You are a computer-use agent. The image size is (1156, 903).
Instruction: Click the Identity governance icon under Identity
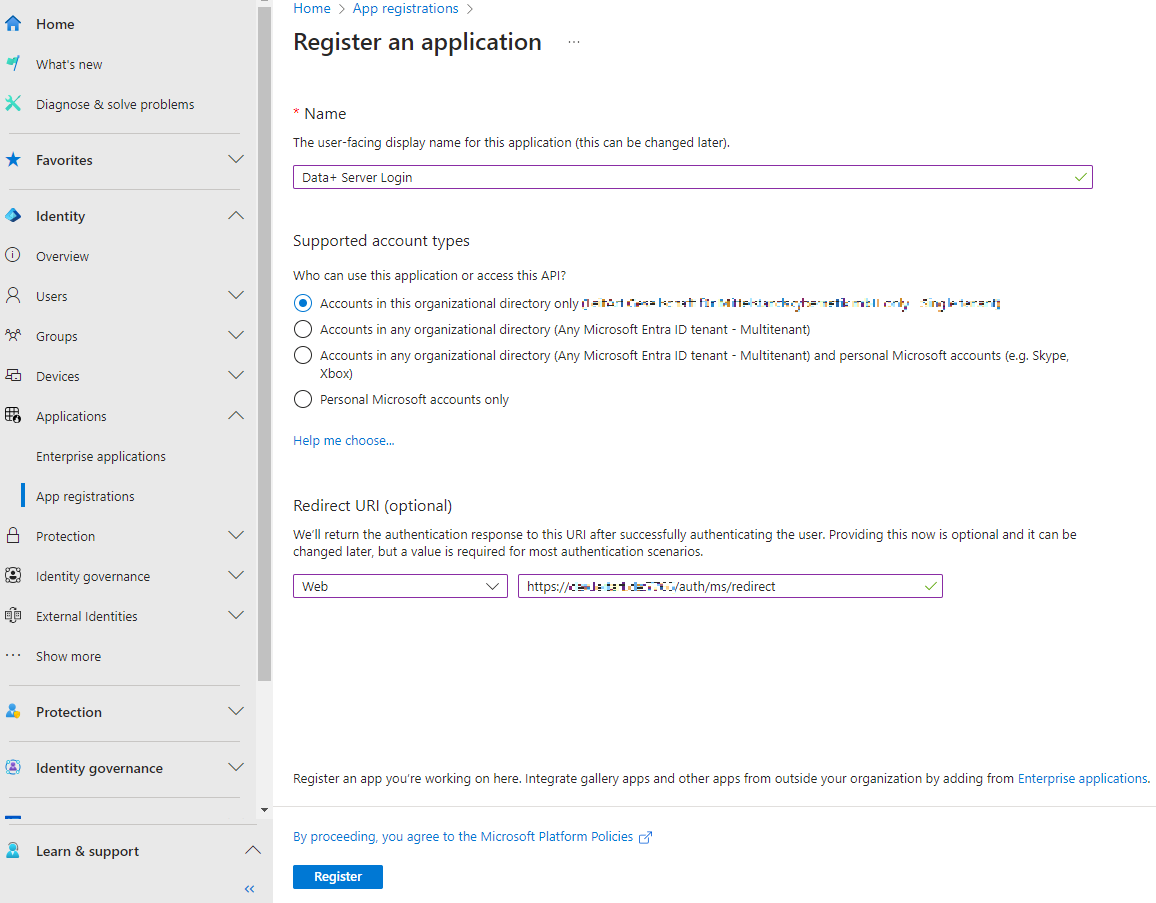pos(13,575)
